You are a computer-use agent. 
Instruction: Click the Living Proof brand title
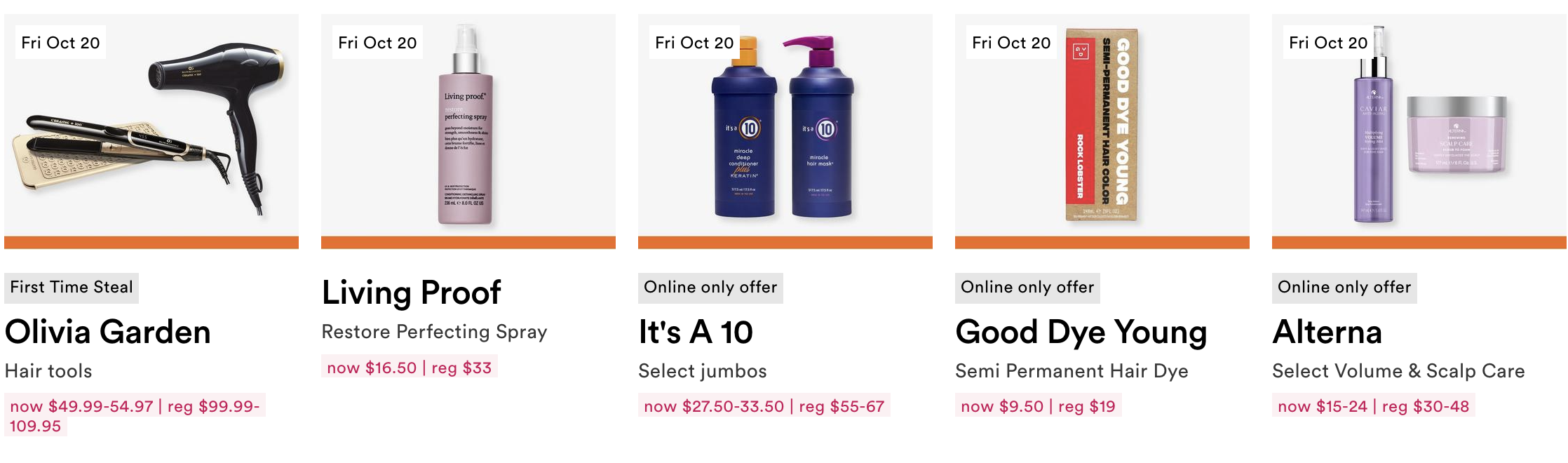412,293
